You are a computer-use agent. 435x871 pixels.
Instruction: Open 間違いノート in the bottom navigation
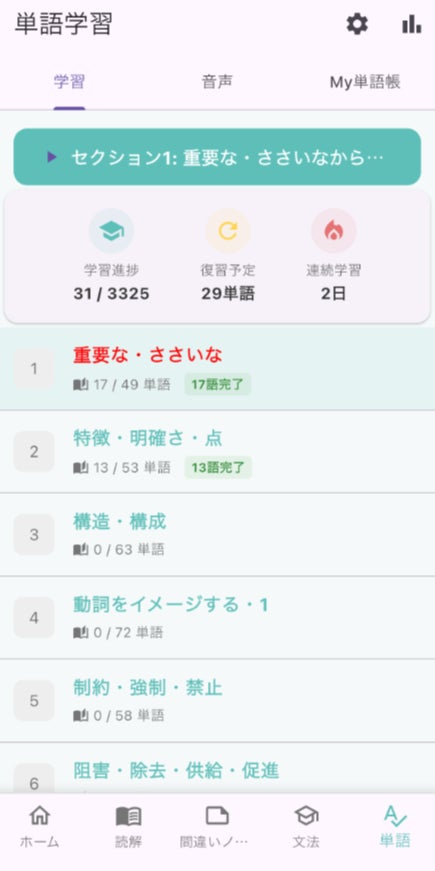[x=217, y=827]
